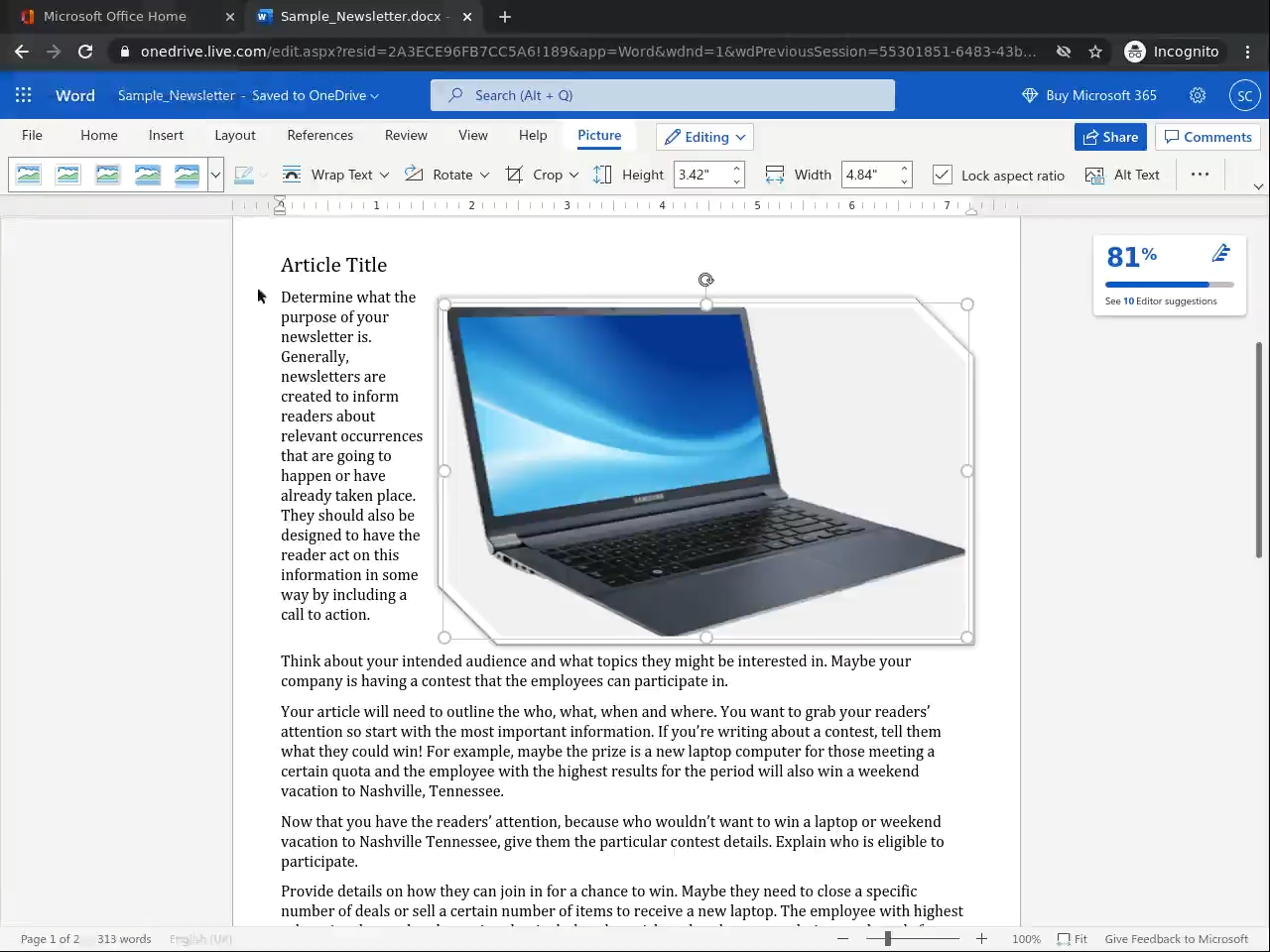Open the Comments pane
The height and width of the screenshot is (952, 1270).
(x=1207, y=137)
